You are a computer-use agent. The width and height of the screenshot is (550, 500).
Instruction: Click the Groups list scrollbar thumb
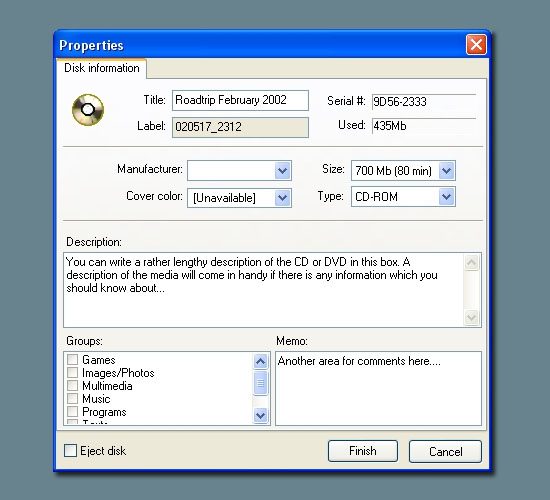point(260,383)
